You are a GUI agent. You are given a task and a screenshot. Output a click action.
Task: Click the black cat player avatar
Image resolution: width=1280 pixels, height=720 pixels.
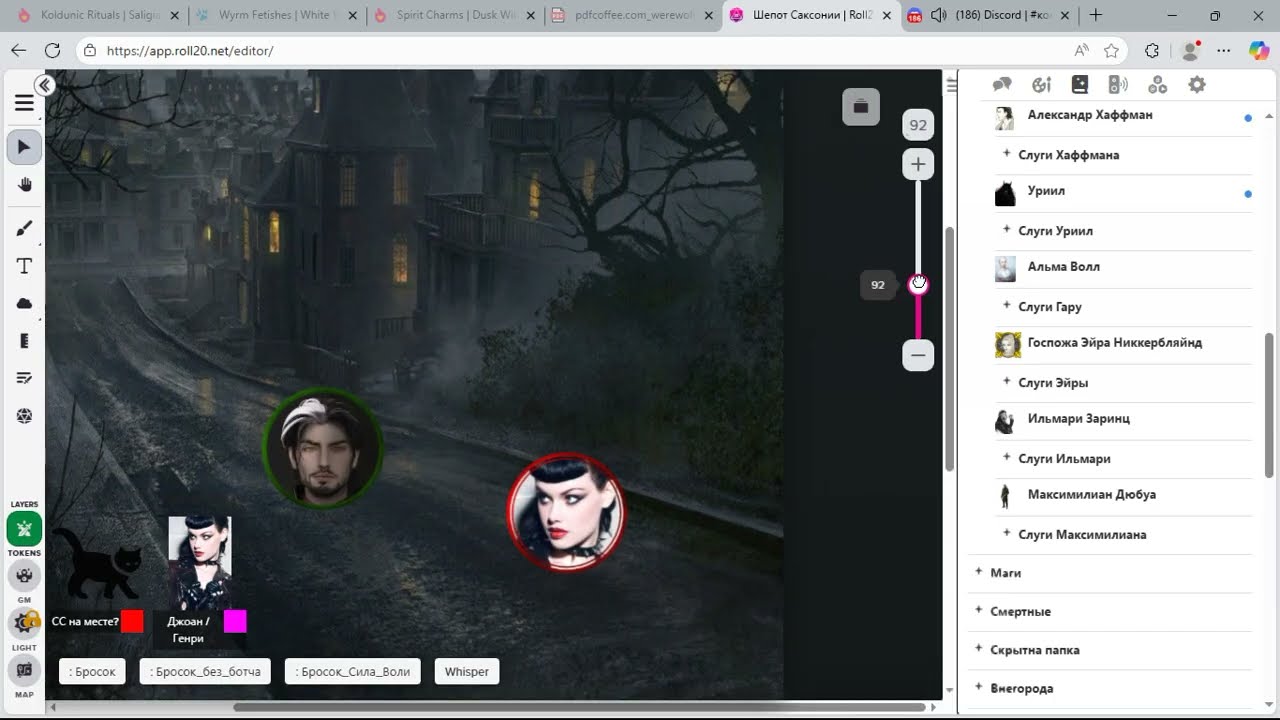pyautogui.click(x=96, y=563)
